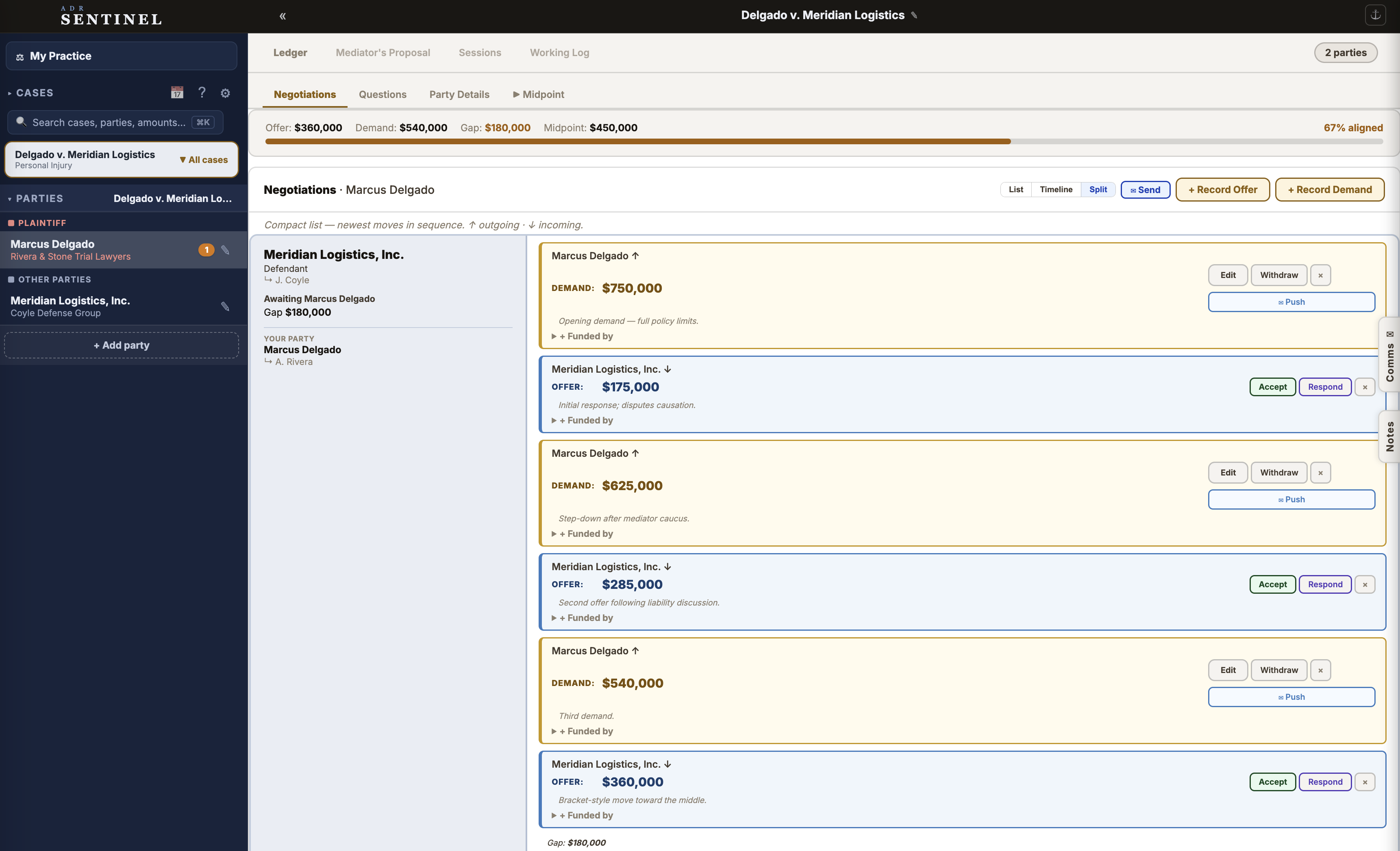This screenshot has width=1400, height=851.
Task: Expand Funded by under $540,000 demand
Action: pos(582,732)
